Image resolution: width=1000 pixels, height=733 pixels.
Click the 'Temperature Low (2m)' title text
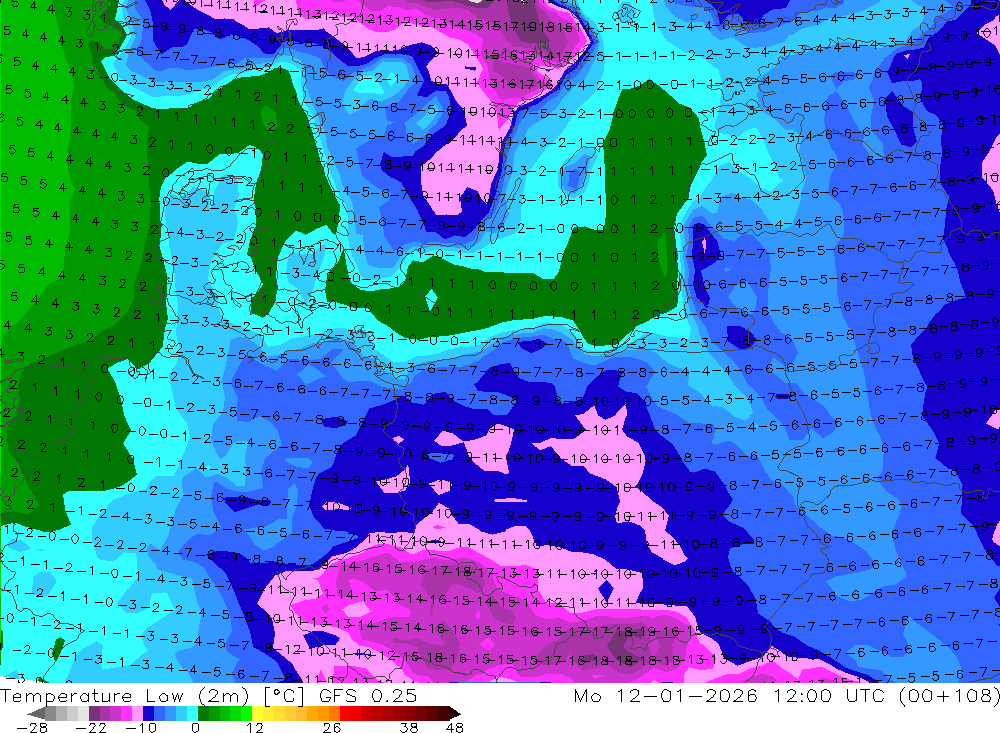(125, 695)
